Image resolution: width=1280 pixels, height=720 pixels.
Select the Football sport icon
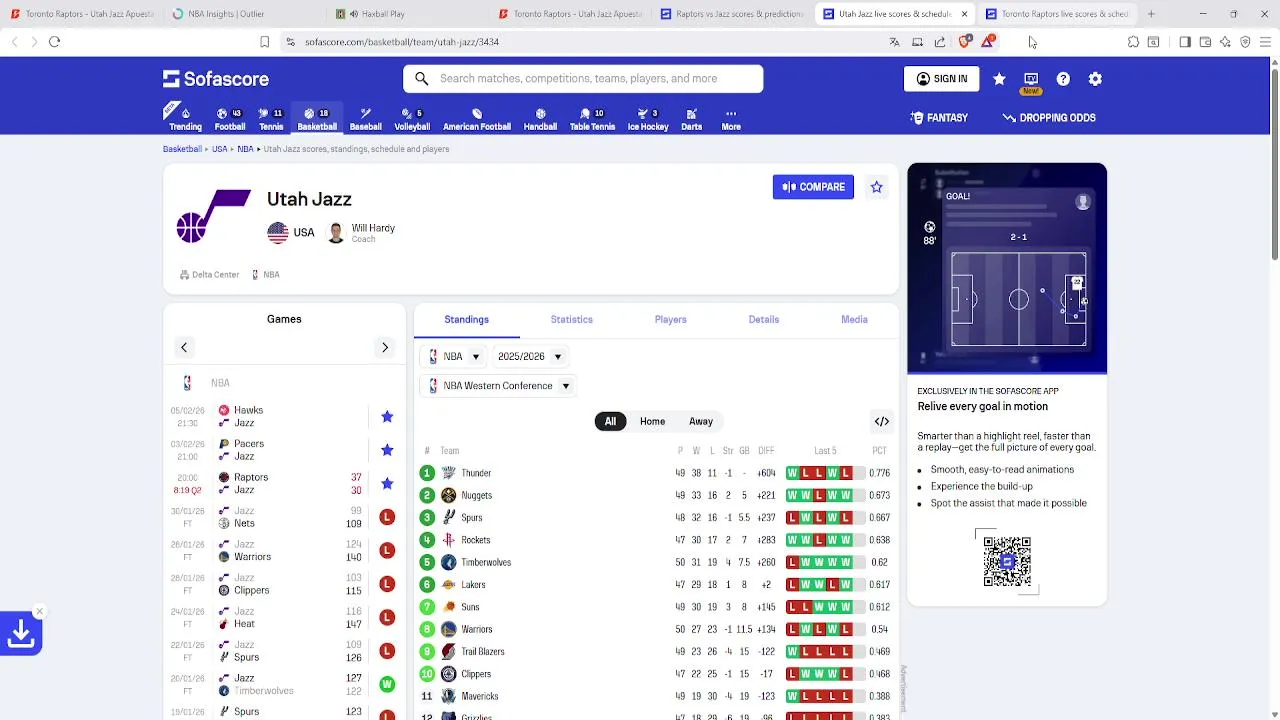coord(230,118)
